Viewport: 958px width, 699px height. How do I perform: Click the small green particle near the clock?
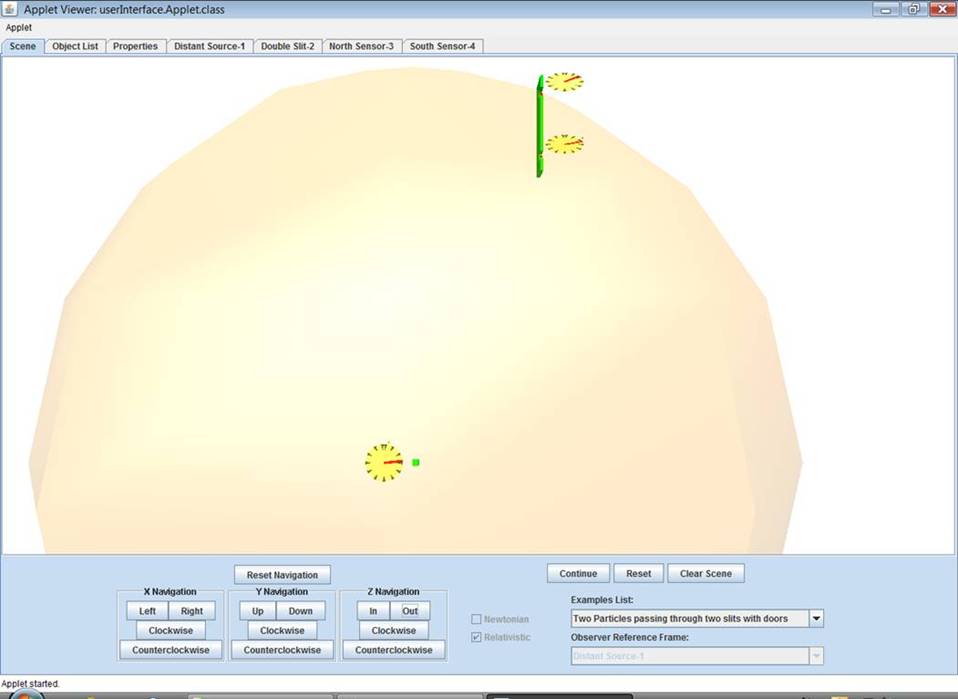click(414, 461)
